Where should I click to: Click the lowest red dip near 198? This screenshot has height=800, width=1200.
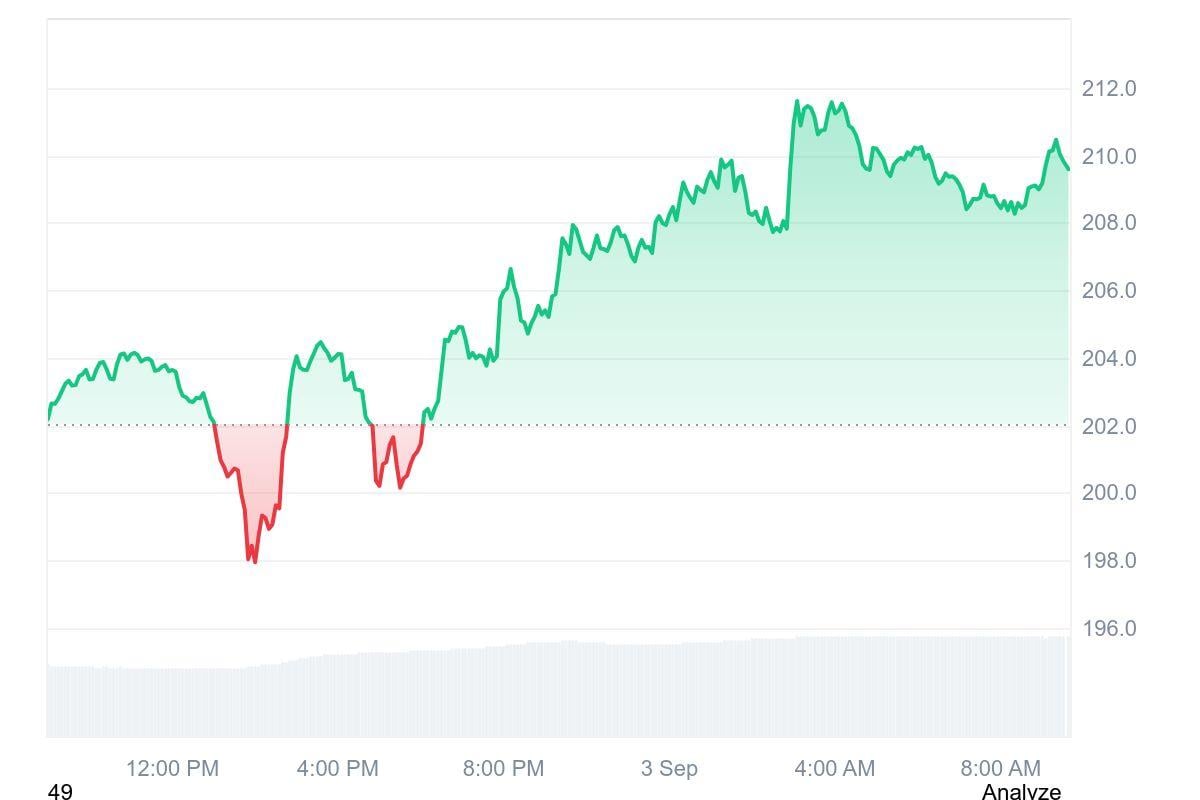(x=254, y=560)
